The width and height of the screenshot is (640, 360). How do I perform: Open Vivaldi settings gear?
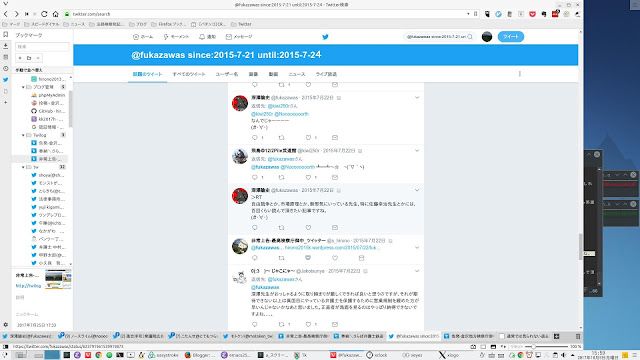pos(6,325)
